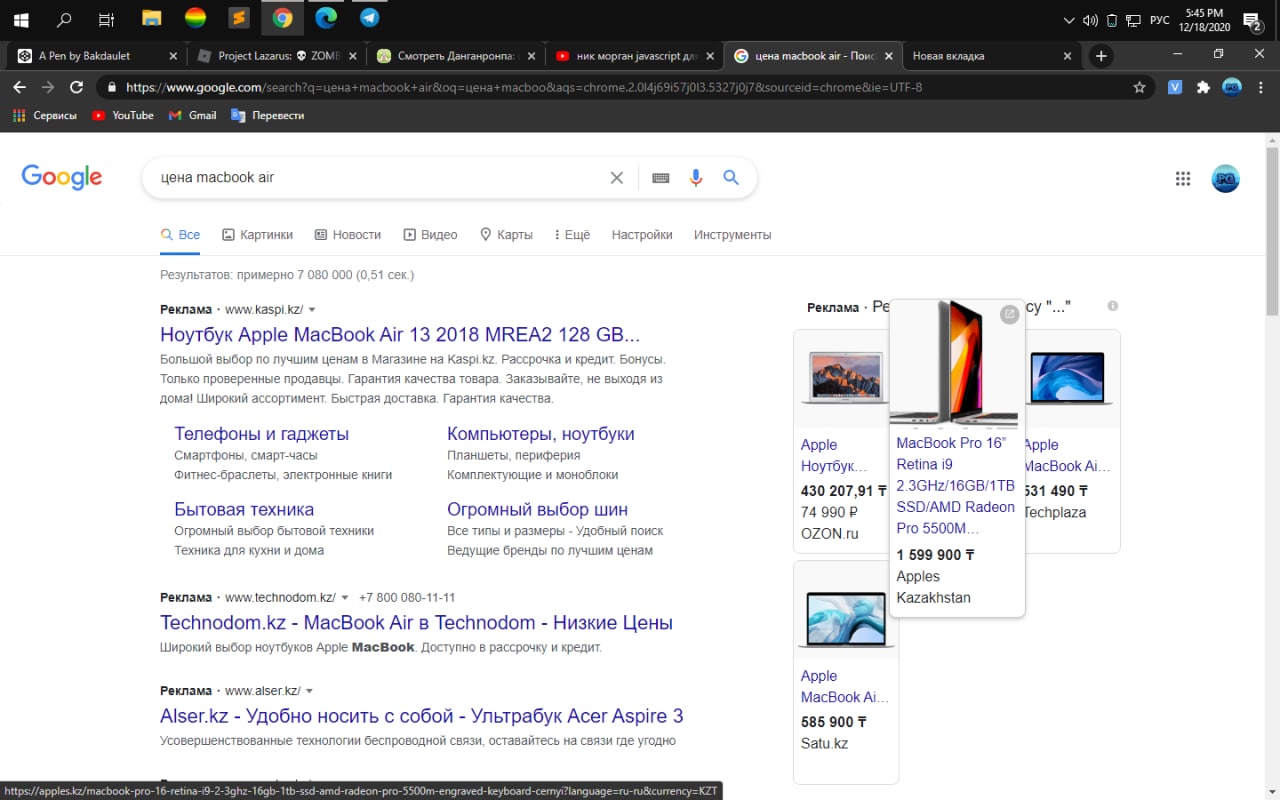
Task: Select Видео search category
Action: point(430,235)
